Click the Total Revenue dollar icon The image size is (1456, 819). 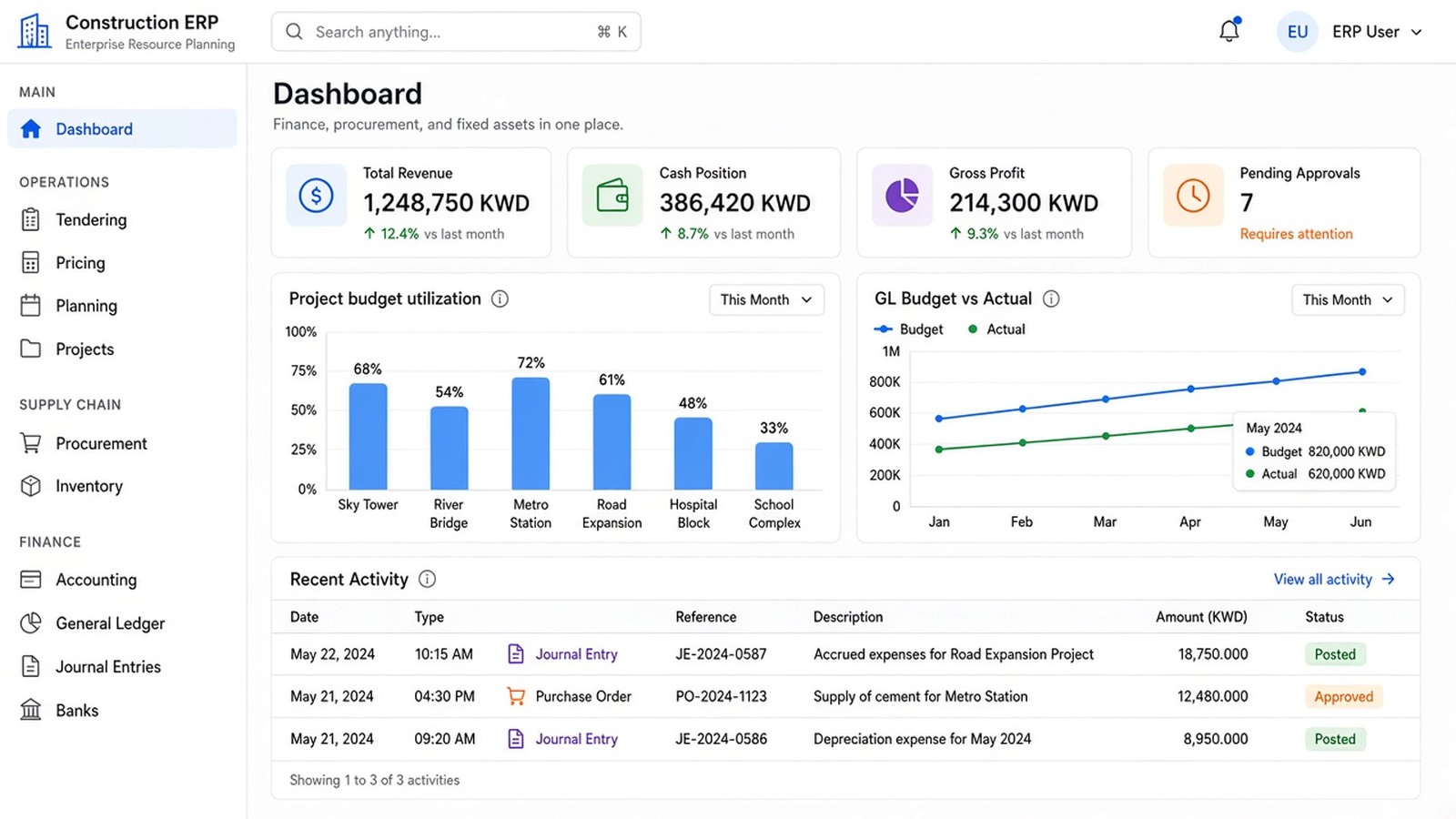(x=316, y=195)
